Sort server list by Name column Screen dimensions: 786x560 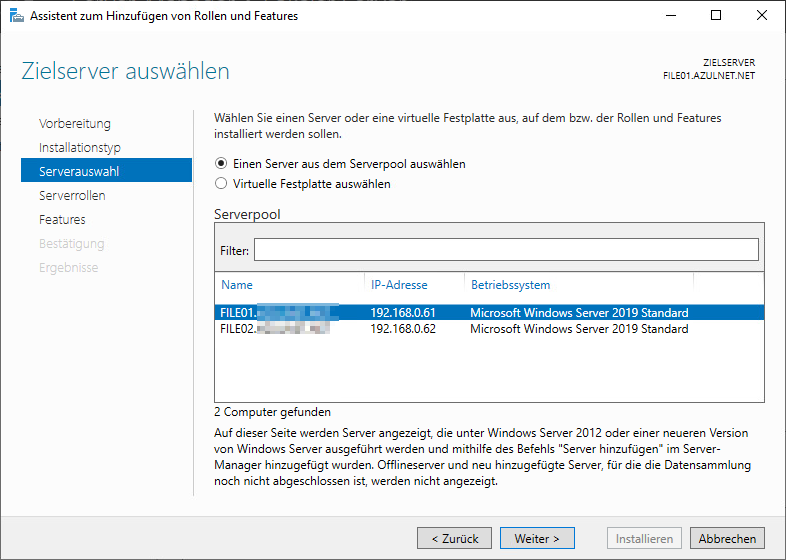(237, 285)
